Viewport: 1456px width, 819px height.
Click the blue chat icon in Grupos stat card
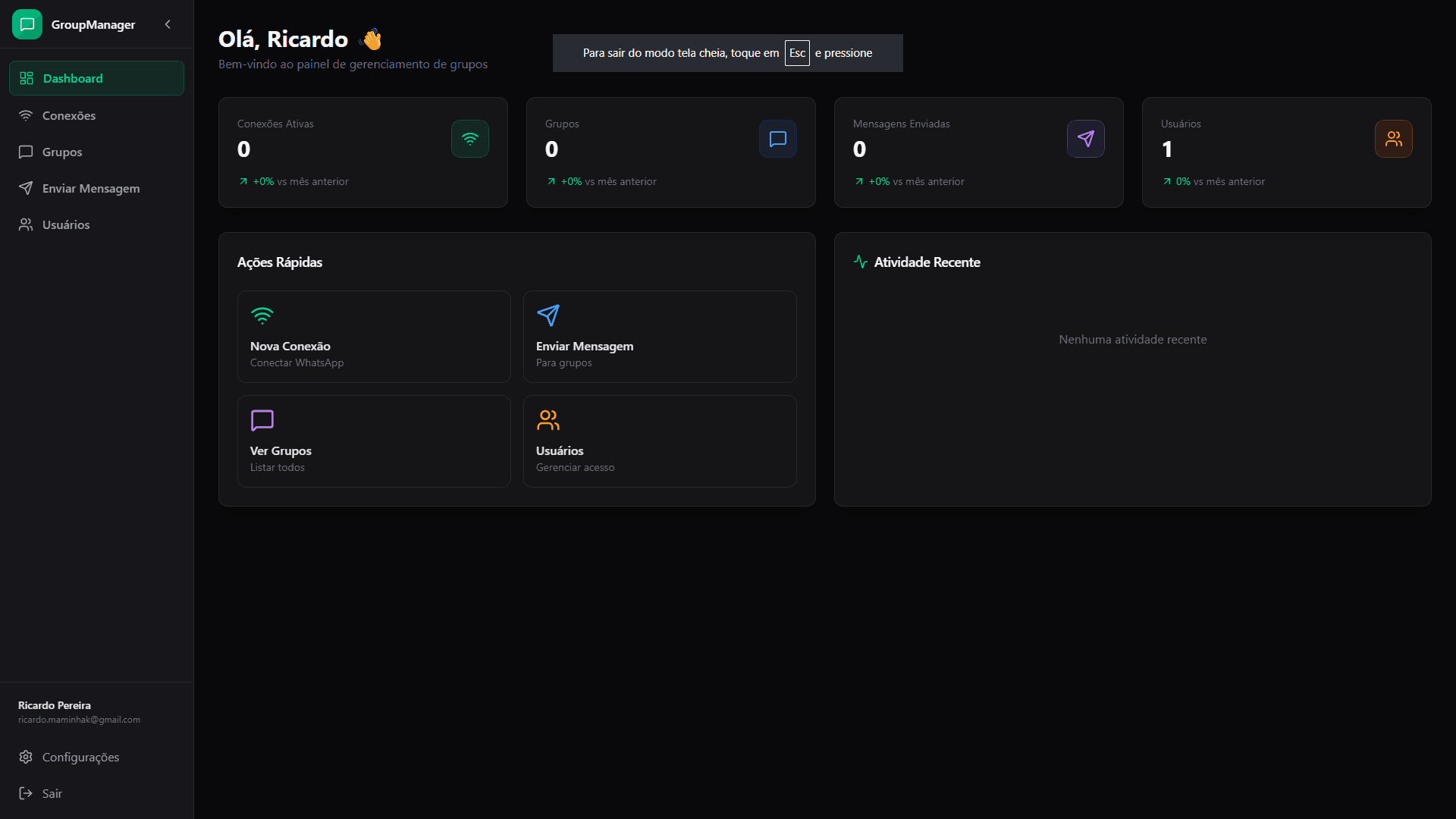[778, 139]
